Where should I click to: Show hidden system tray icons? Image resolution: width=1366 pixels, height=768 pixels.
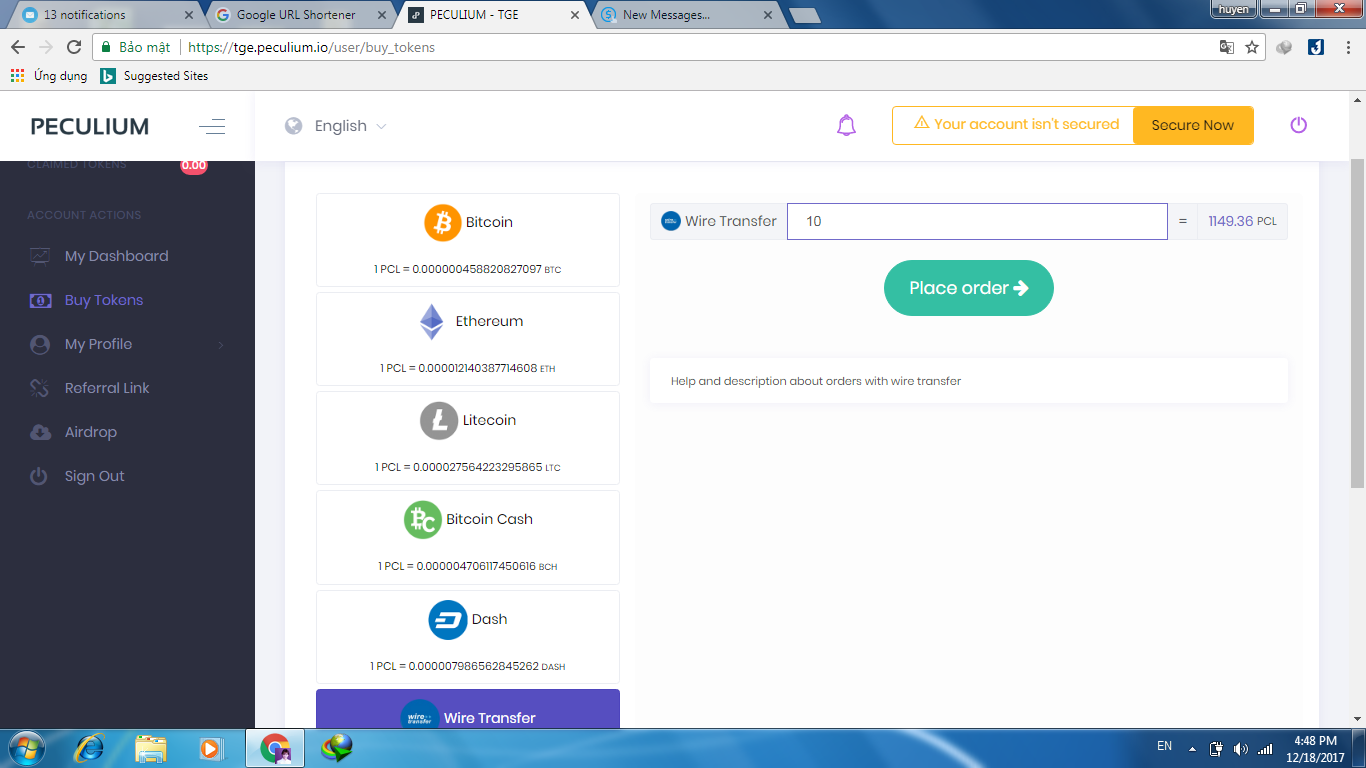(x=1192, y=748)
